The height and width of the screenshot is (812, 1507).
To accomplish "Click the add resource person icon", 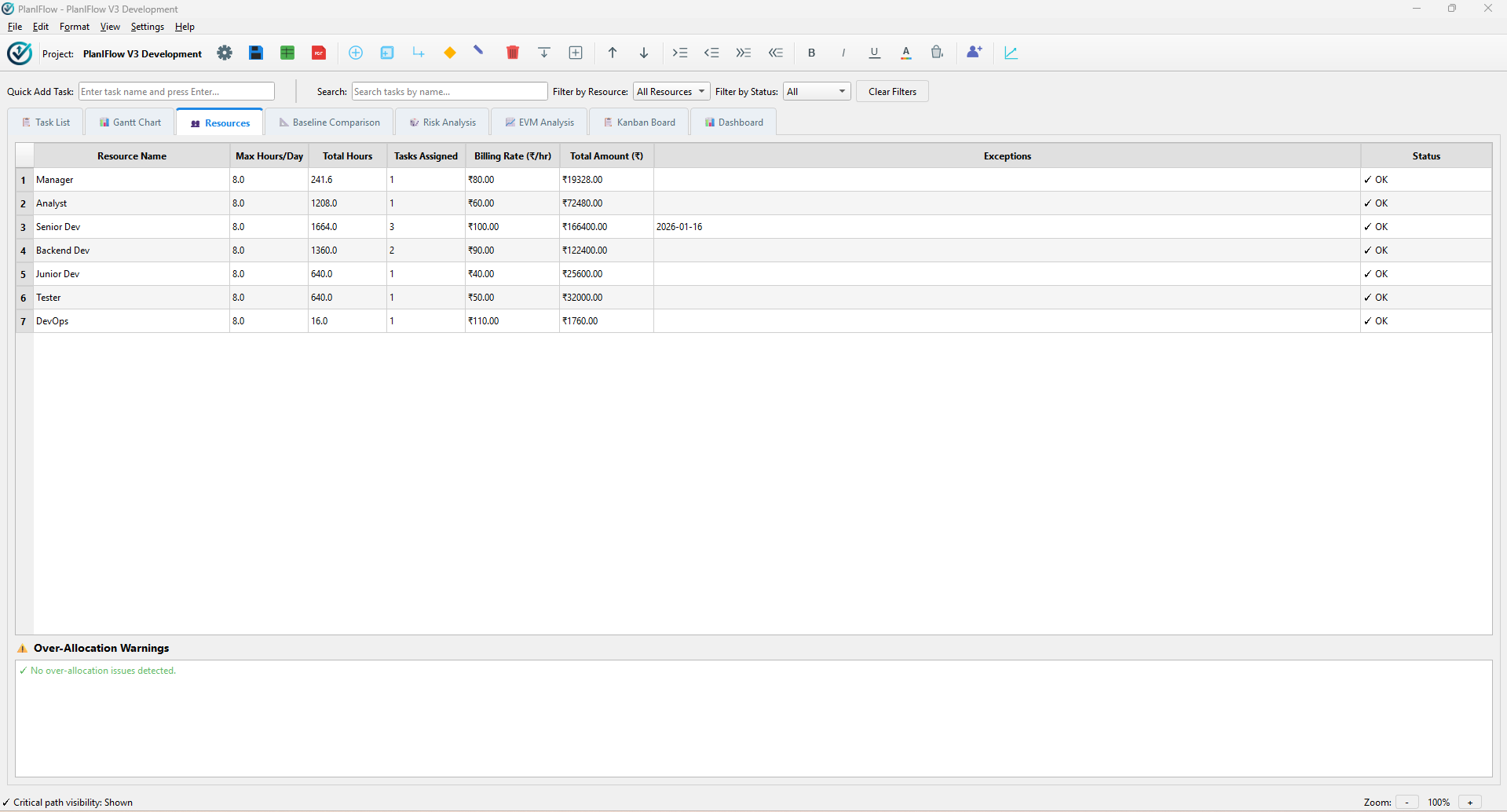I will pos(975,53).
